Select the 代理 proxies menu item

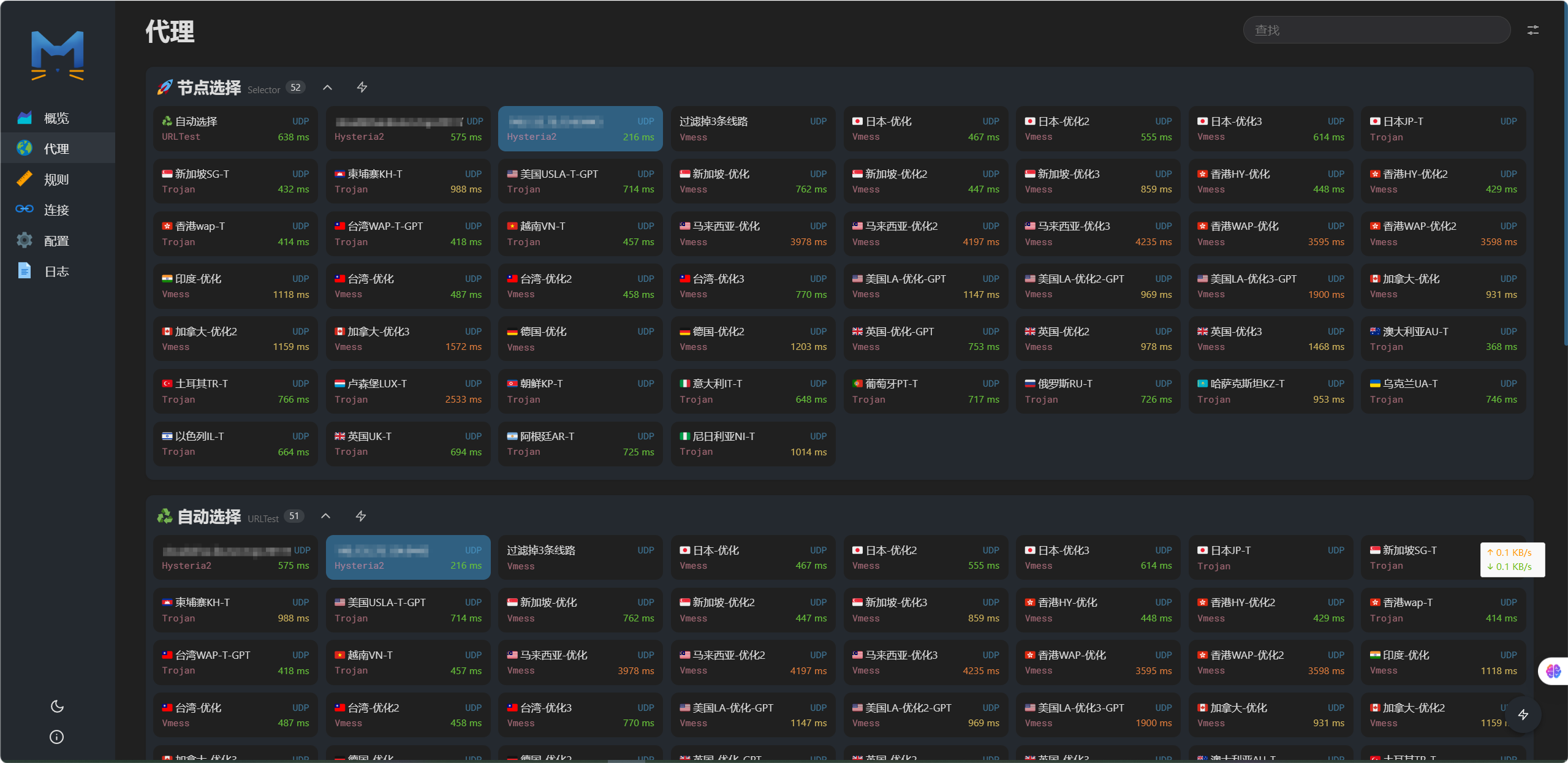[x=57, y=148]
